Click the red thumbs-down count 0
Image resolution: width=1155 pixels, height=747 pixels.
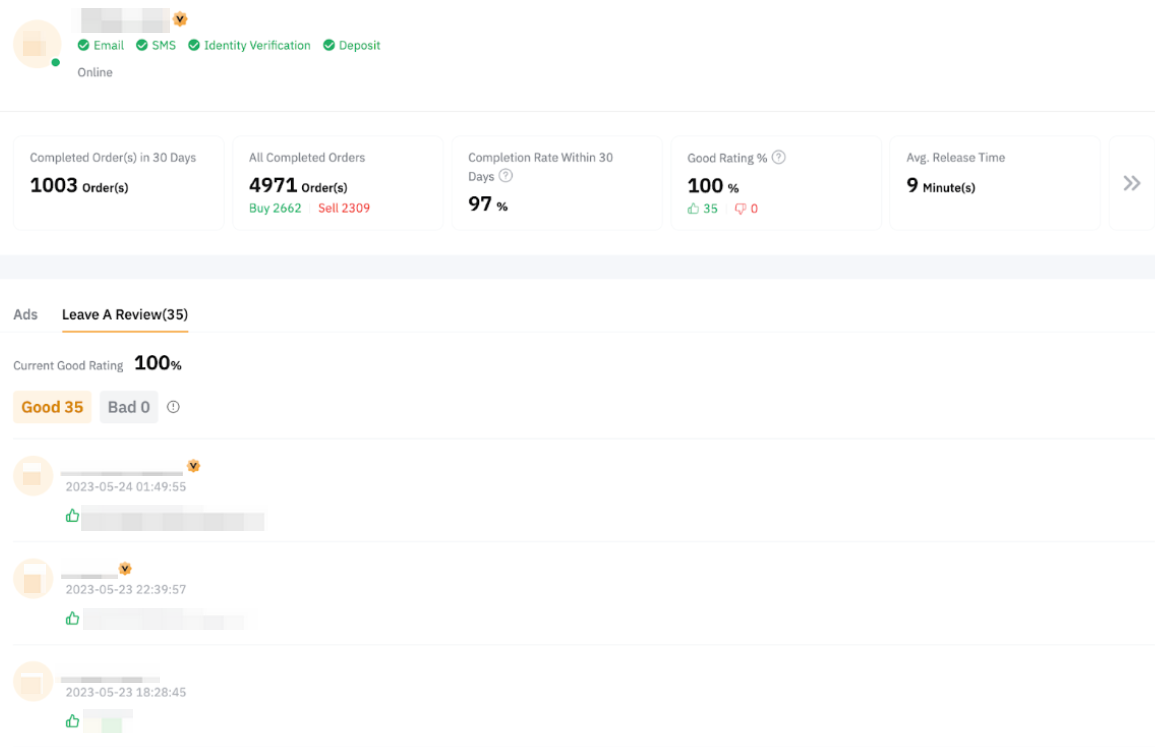746,209
